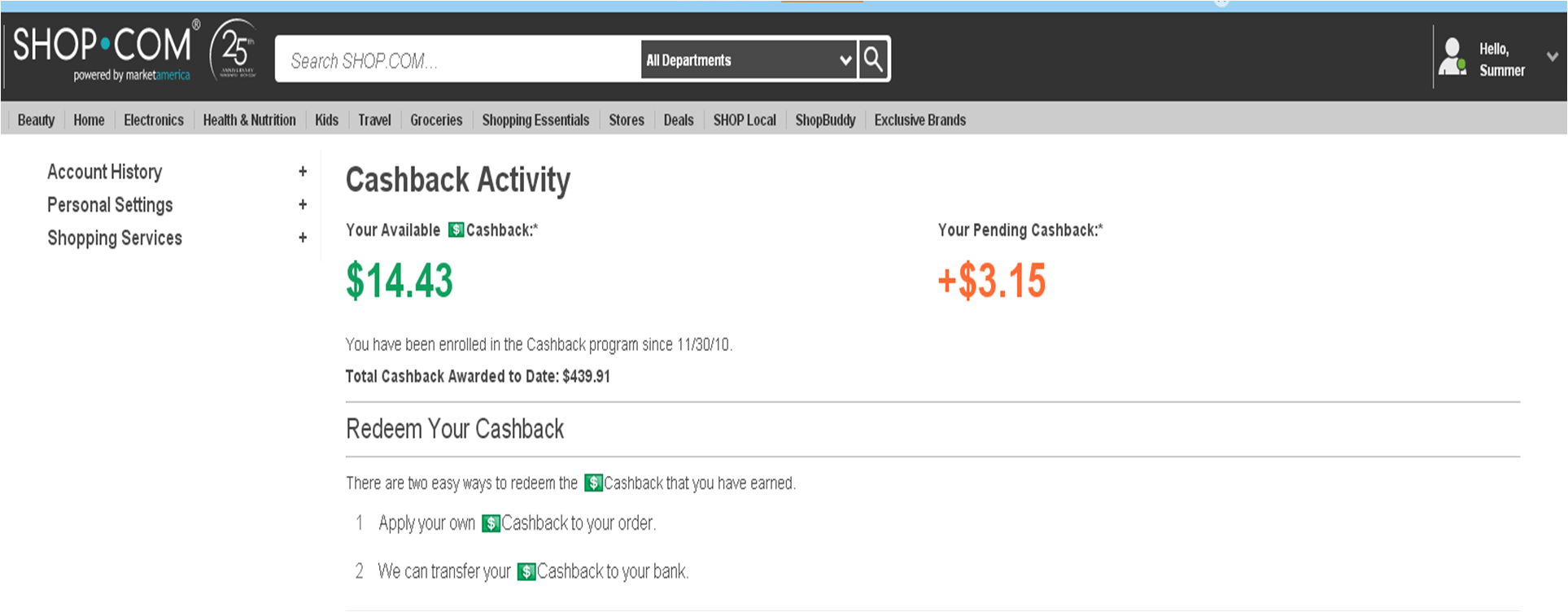Open the SHOP Local menu item

(x=745, y=120)
